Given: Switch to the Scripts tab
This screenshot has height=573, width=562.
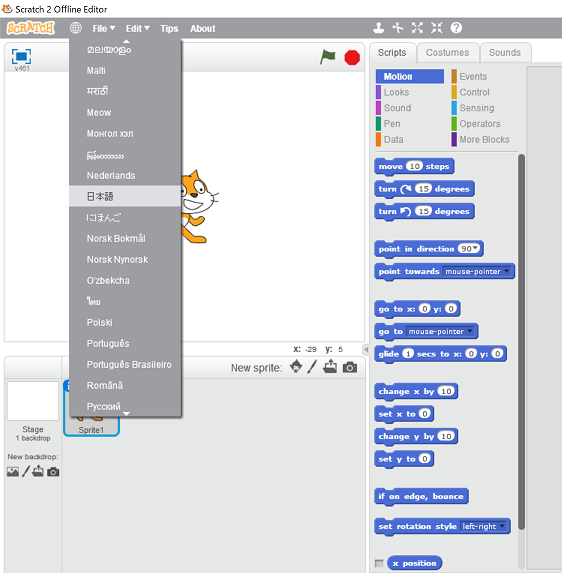Looking at the screenshot, I should pos(392,53).
